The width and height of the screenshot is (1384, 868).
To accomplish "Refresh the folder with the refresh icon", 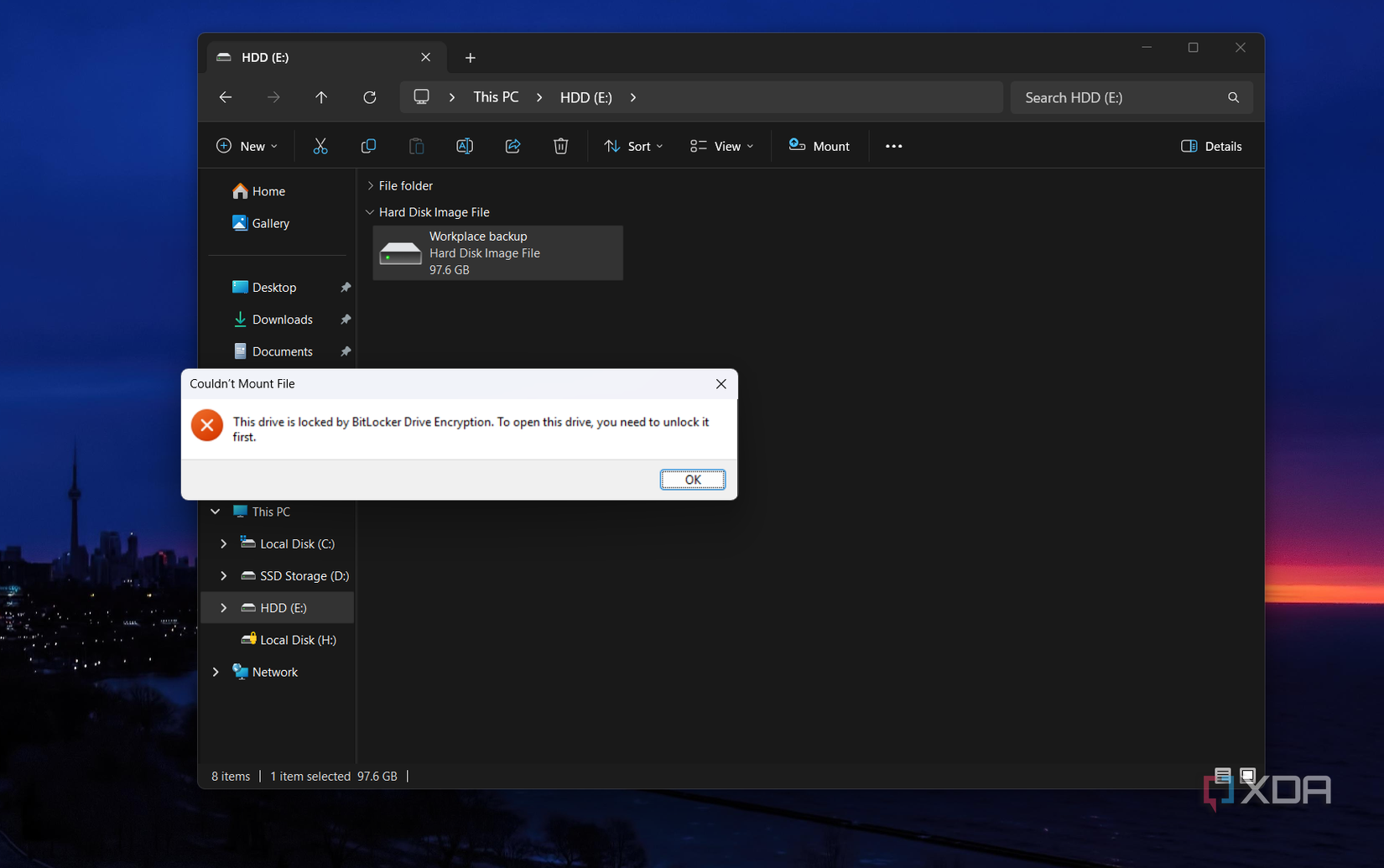I will (x=369, y=96).
